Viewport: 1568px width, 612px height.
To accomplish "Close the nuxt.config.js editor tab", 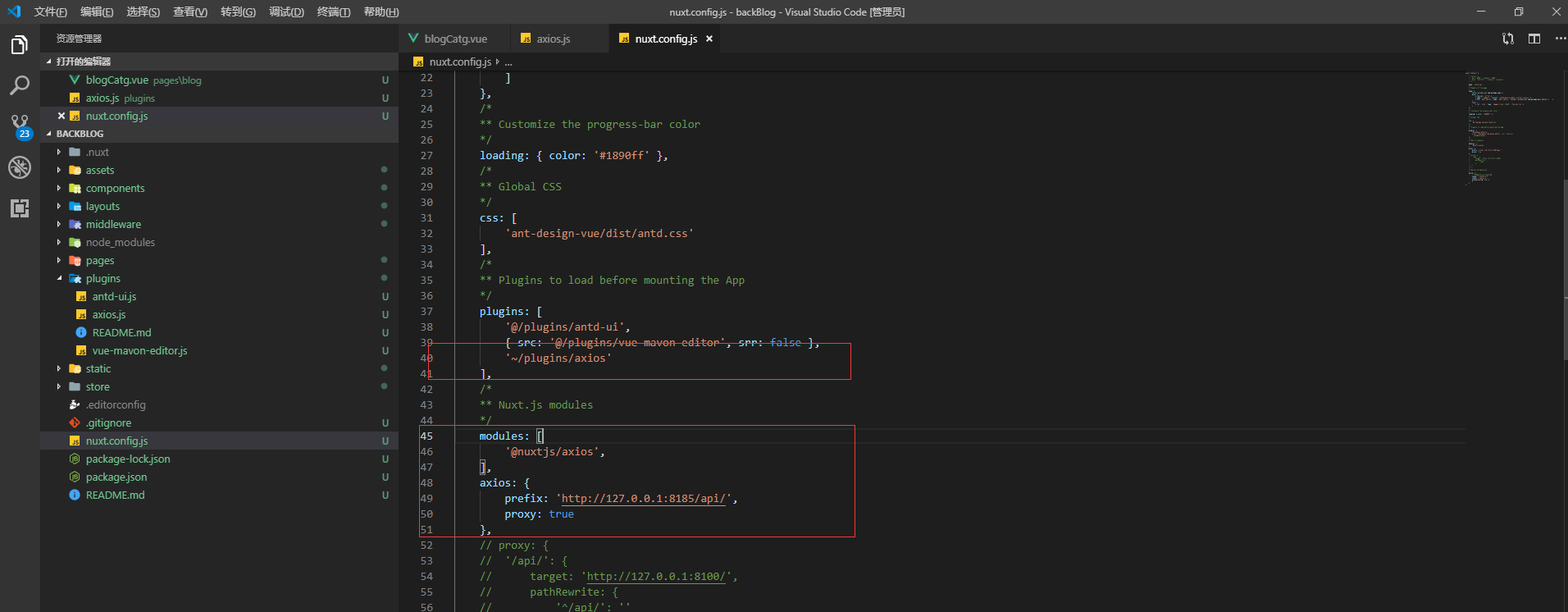I will coord(709,39).
